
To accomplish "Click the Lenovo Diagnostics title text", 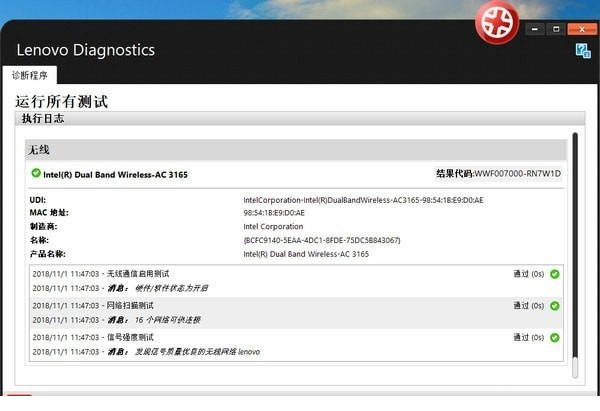I will 86,50.
